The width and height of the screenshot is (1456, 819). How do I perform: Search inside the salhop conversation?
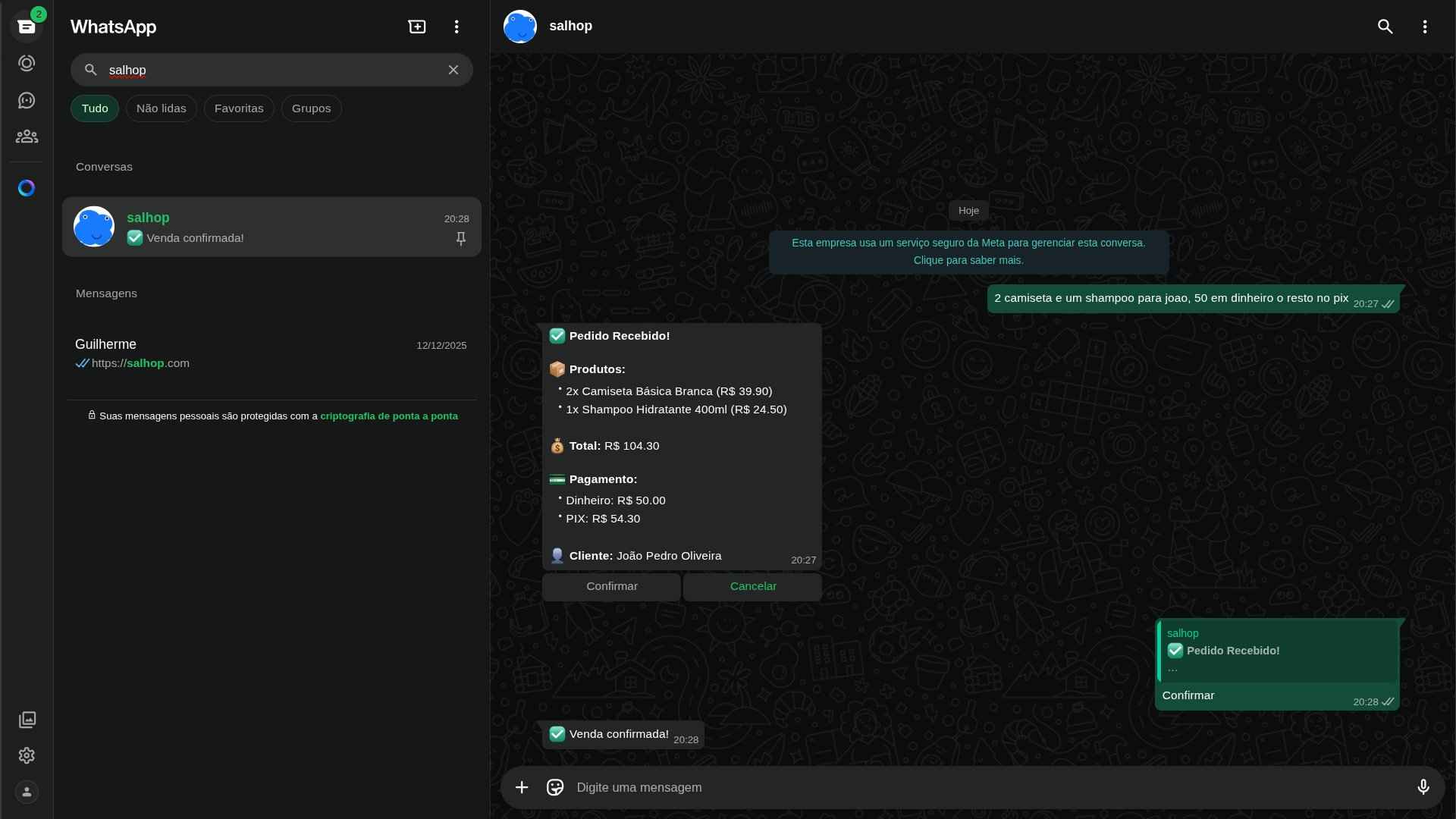pos(1385,27)
